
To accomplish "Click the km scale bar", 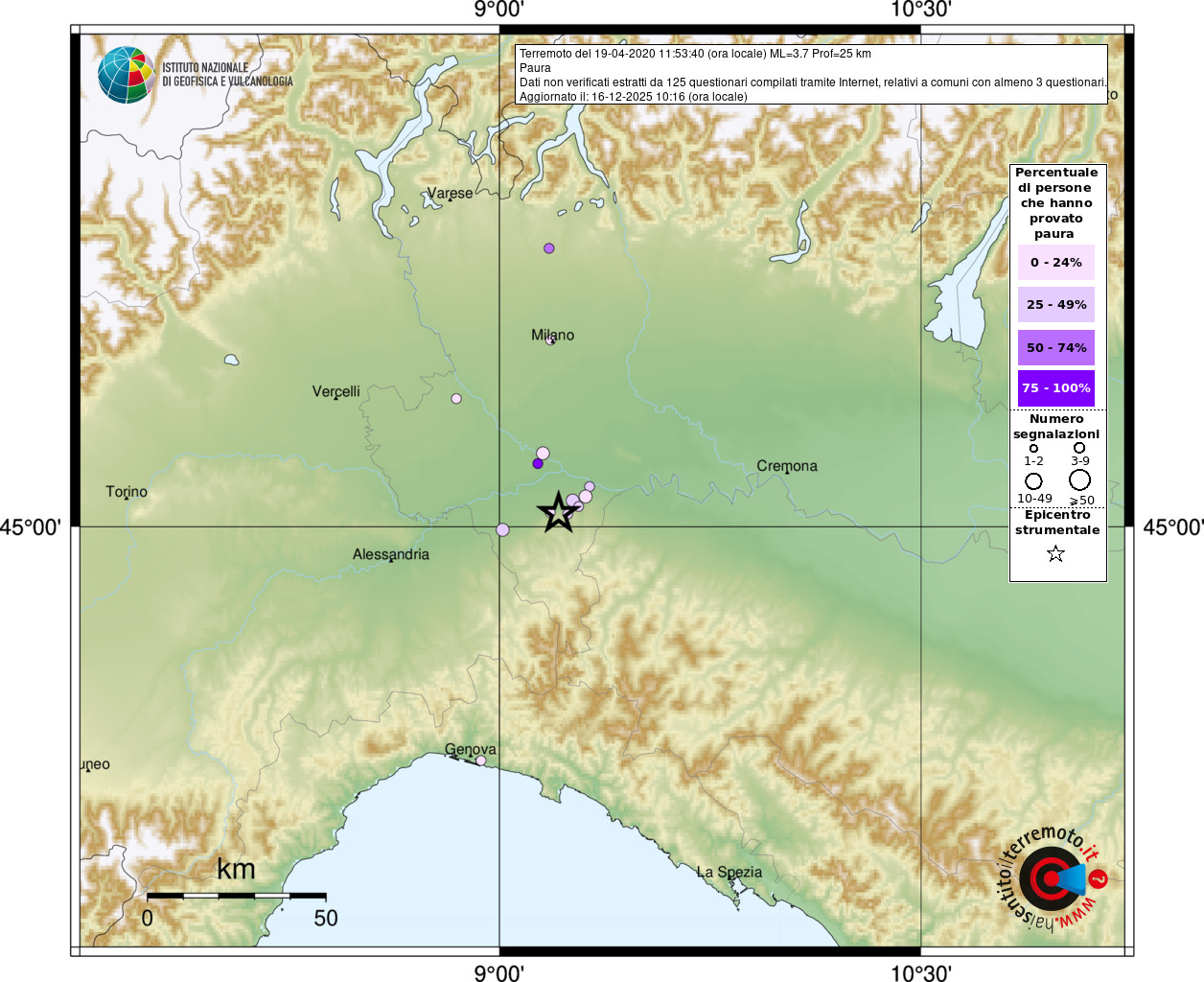I will [x=236, y=896].
